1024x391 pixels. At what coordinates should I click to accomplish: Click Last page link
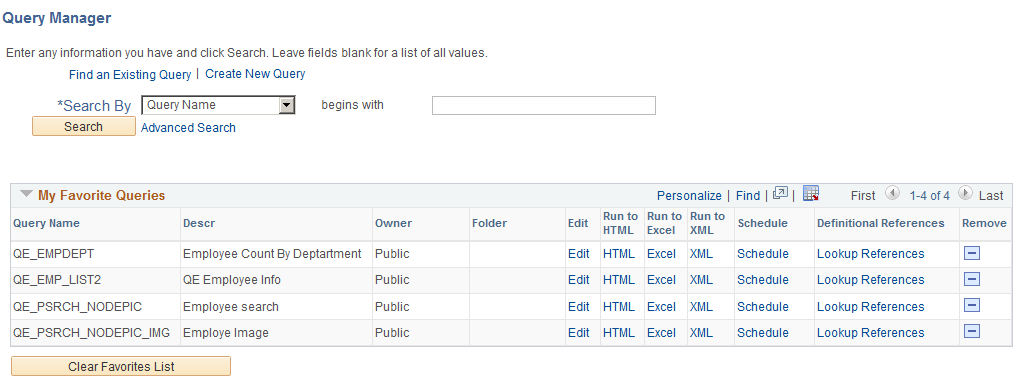point(991,195)
